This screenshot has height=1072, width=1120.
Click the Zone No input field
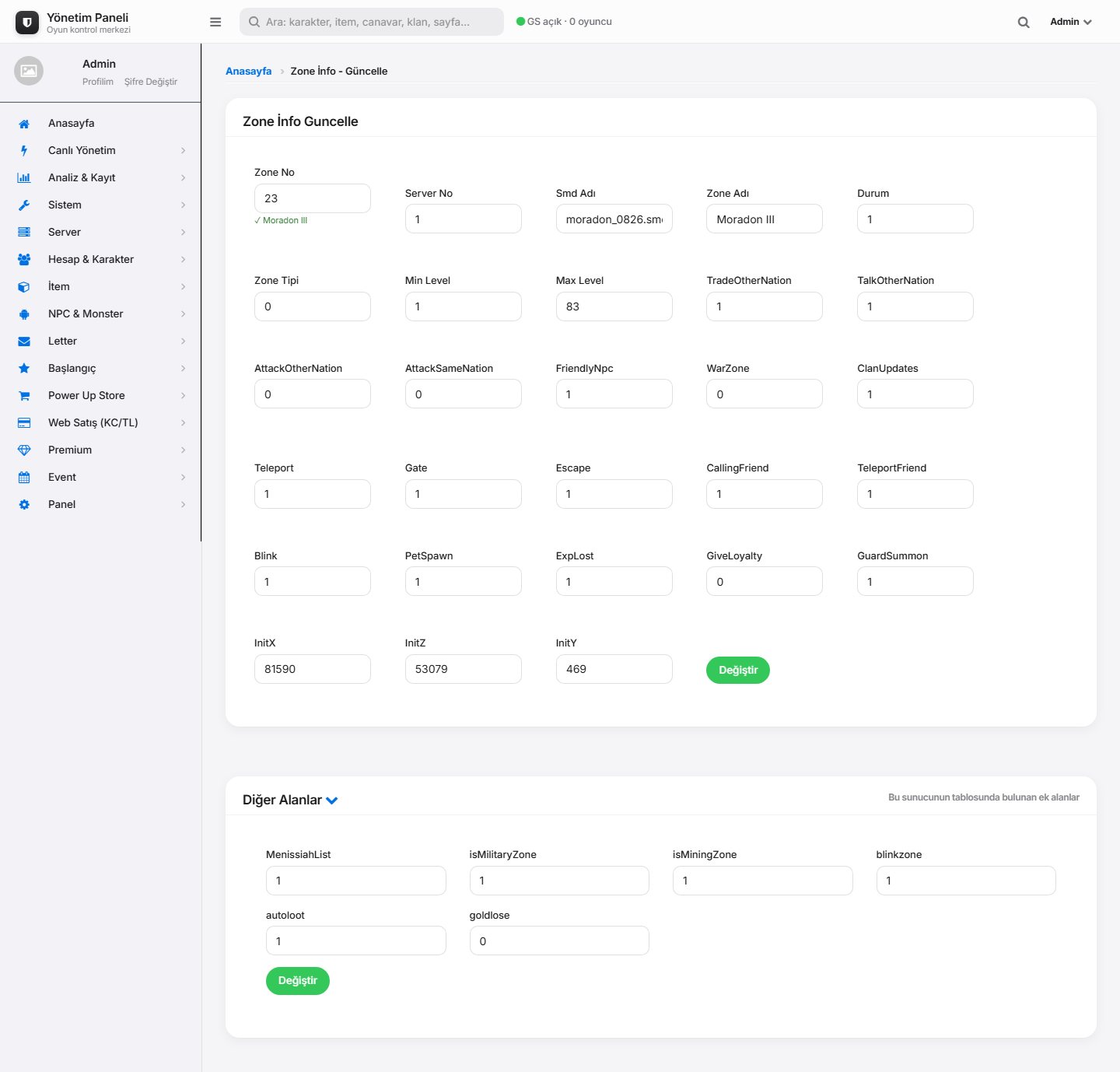tap(313, 198)
